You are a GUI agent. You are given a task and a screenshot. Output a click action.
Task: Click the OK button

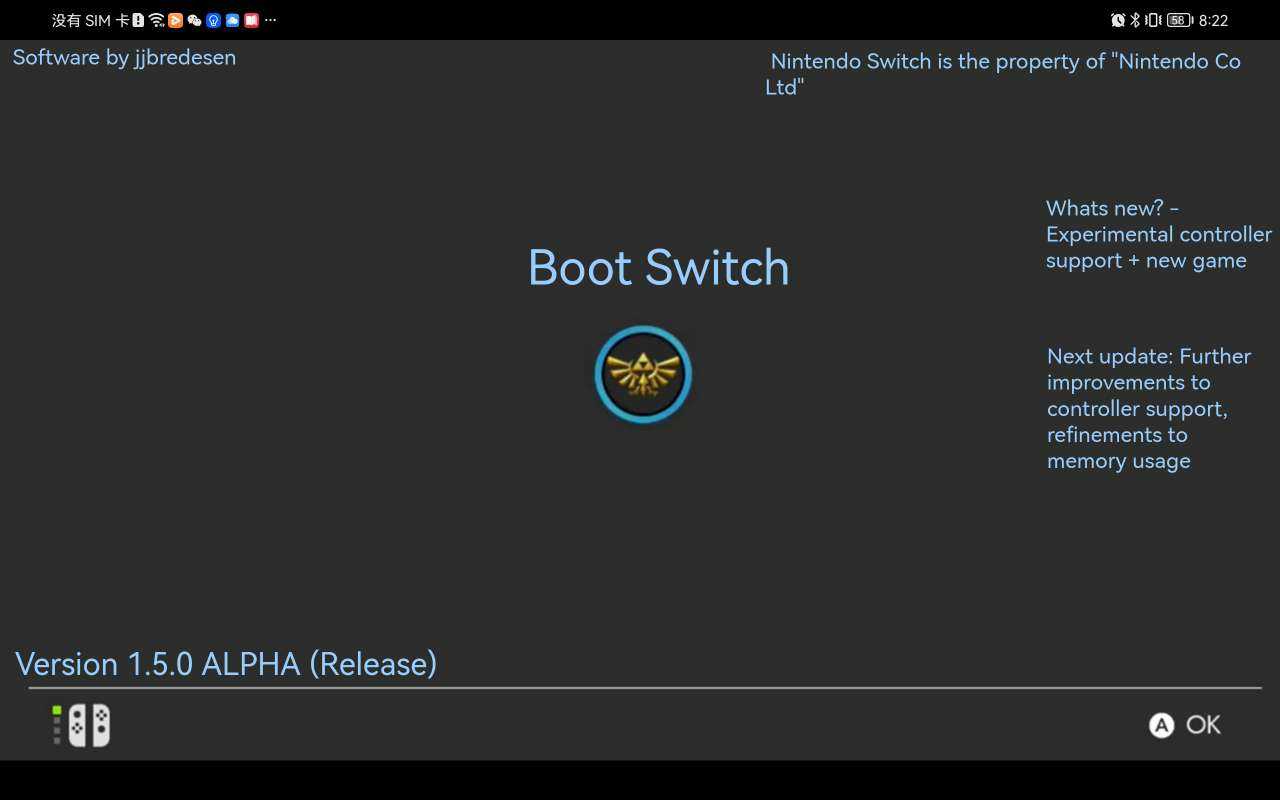1185,725
